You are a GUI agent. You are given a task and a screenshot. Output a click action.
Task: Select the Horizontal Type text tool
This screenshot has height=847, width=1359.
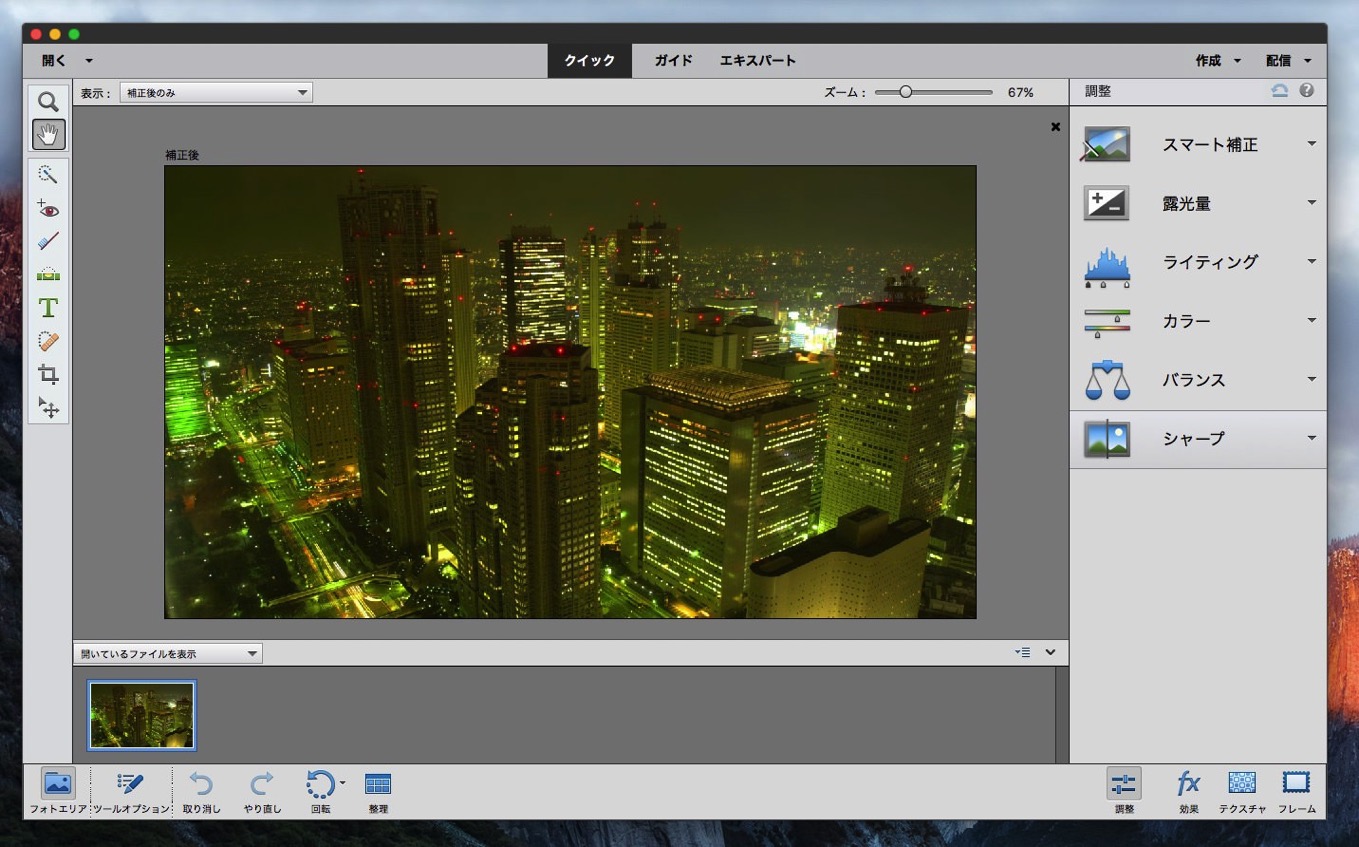point(48,307)
